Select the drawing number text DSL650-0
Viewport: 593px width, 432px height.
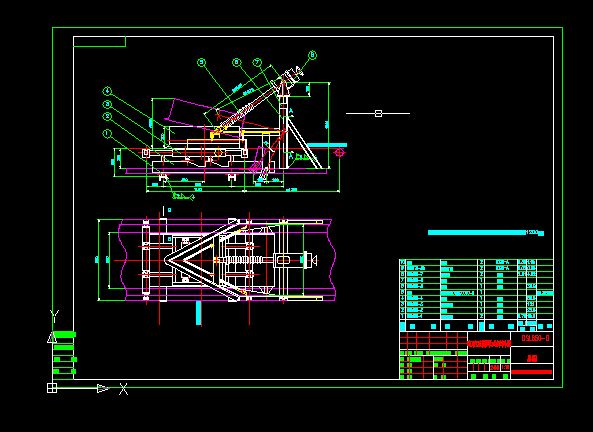tap(535, 338)
